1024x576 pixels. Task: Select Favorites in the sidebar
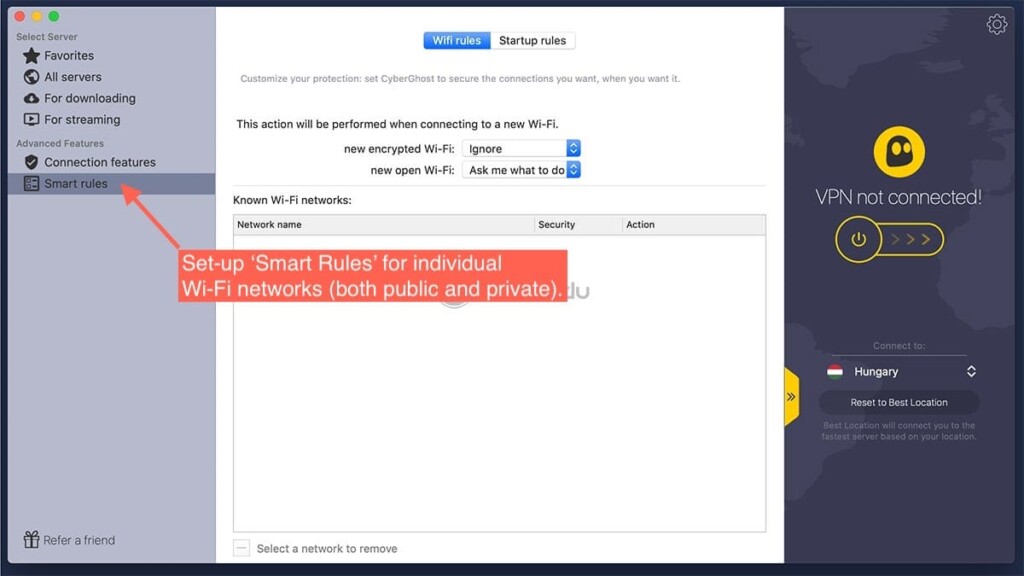coord(111,56)
